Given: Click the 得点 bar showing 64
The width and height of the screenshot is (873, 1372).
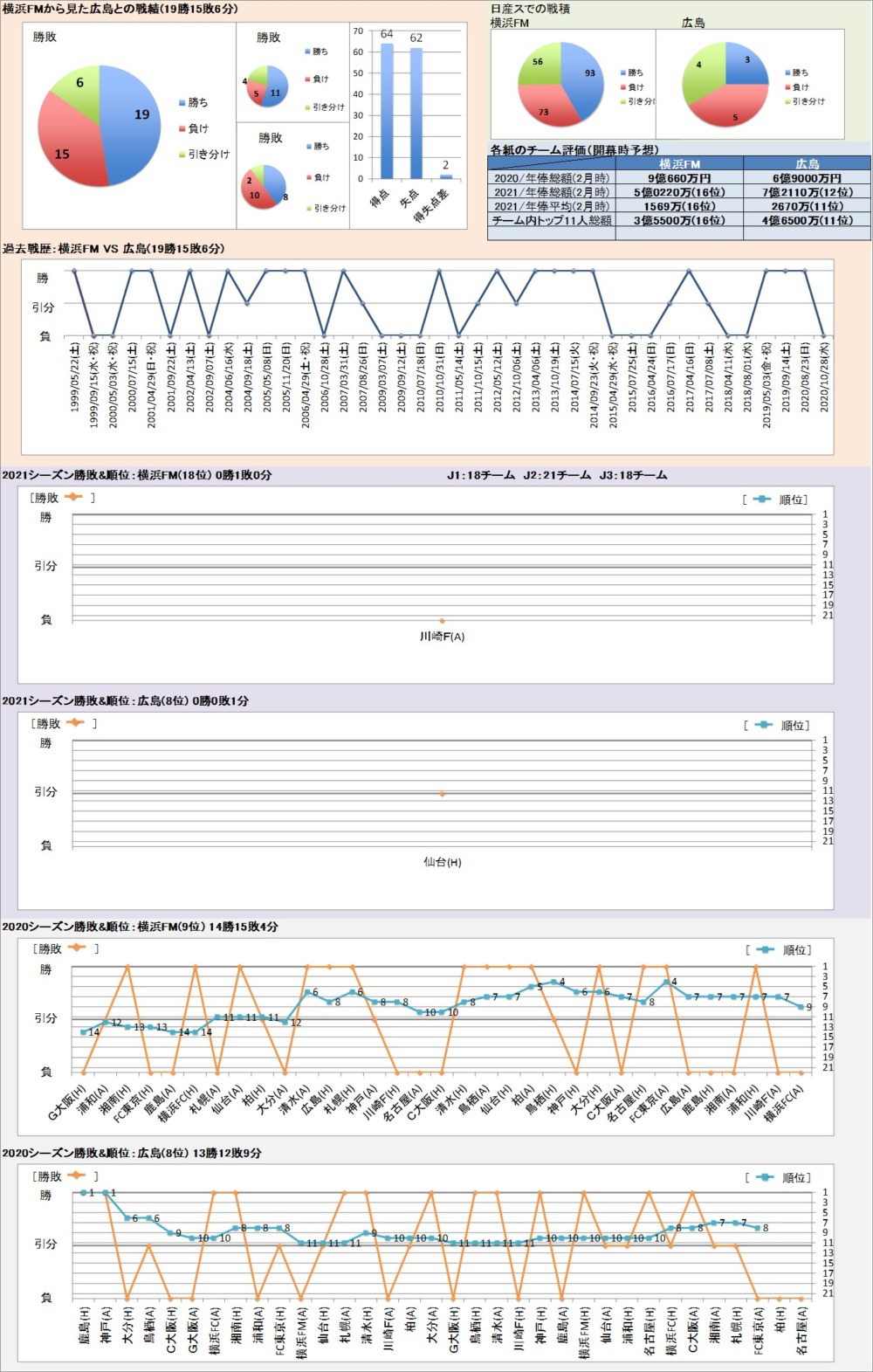Looking at the screenshot, I should click(387, 111).
